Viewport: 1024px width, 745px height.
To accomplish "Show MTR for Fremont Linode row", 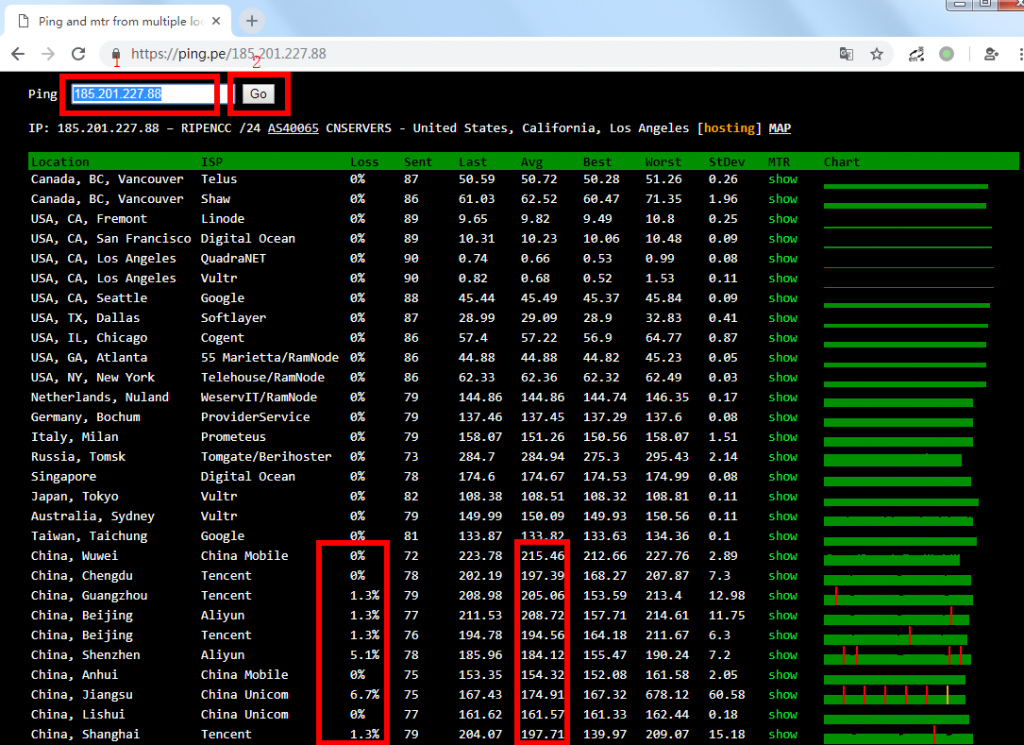I will coord(782,219).
